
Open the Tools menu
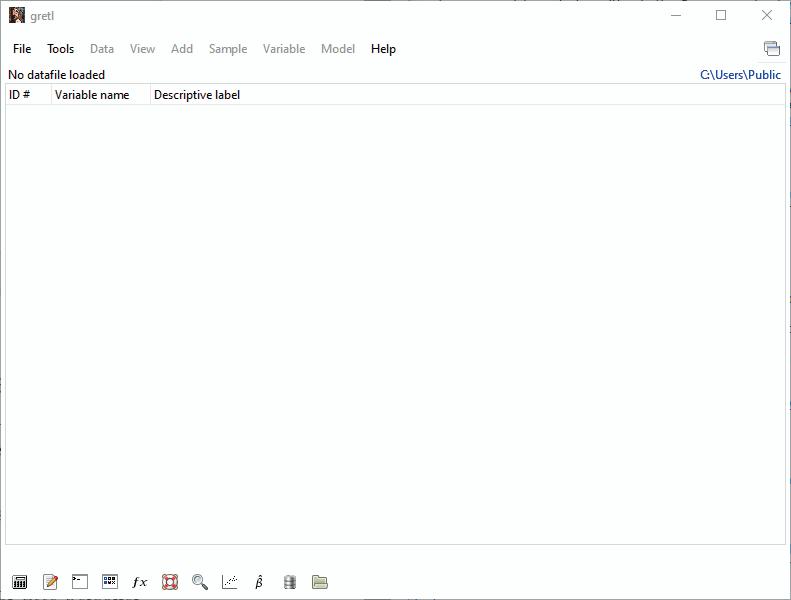(x=61, y=49)
